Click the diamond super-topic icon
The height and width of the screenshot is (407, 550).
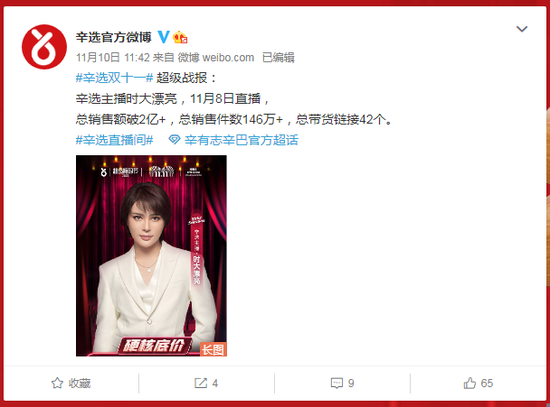click(x=174, y=140)
